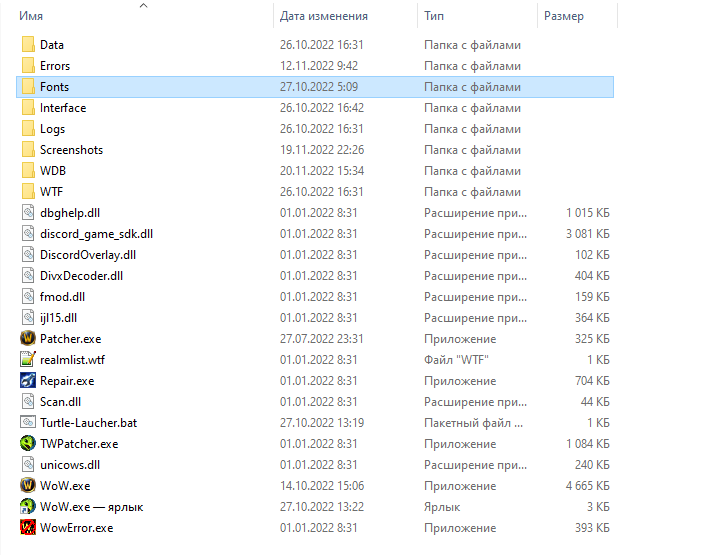The height and width of the screenshot is (555, 717).
Task: Click the Repair.exe tool icon
Action: coord(28,380)
